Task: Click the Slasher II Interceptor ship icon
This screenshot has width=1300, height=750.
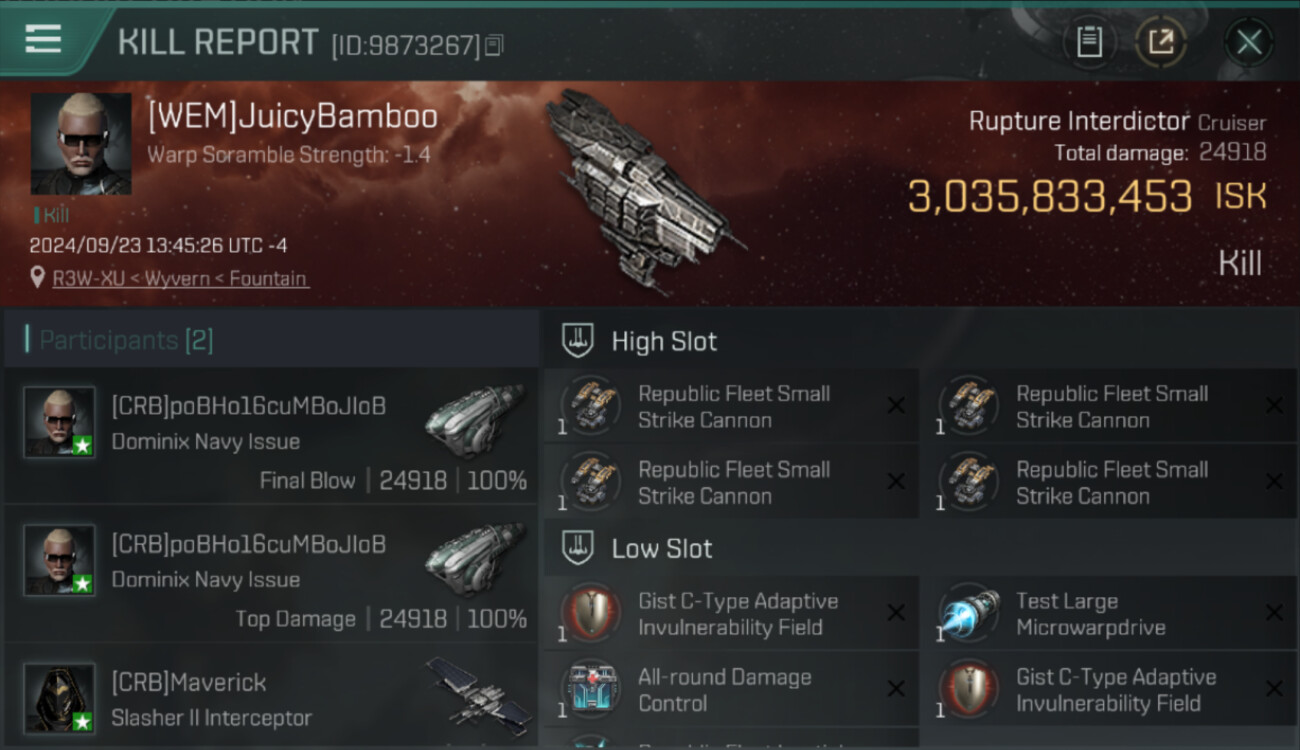Action: [x=478, y=695]
